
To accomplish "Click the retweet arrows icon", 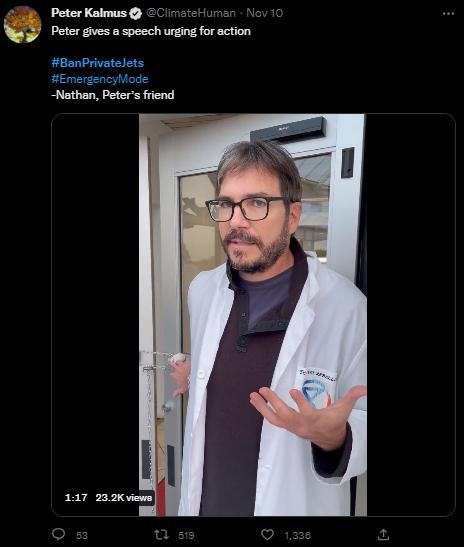I will click(x=161, y=534).
